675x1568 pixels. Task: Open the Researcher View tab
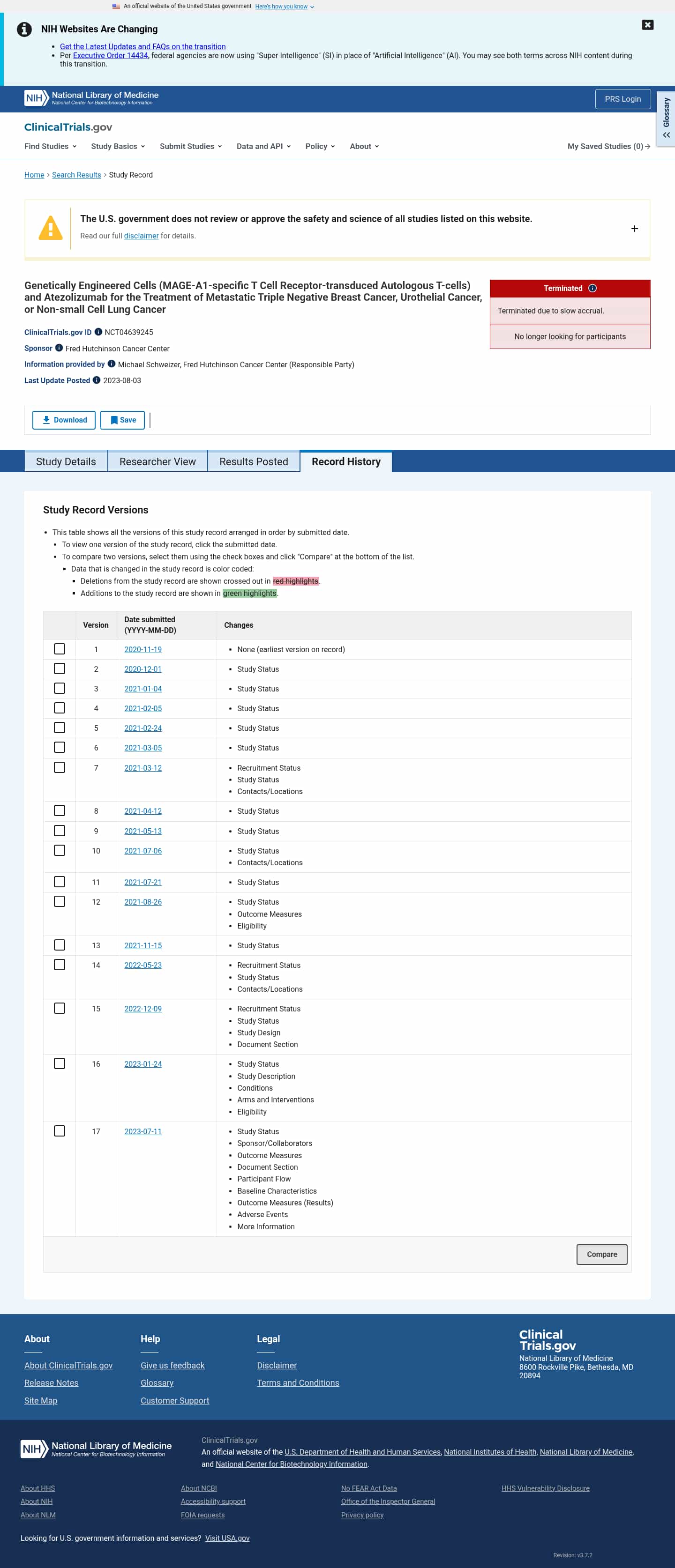tap(158, 461)
